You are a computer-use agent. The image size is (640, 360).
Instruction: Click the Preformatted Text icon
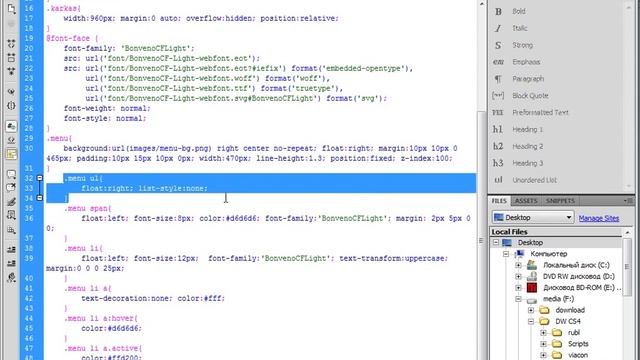coord(498,112)
